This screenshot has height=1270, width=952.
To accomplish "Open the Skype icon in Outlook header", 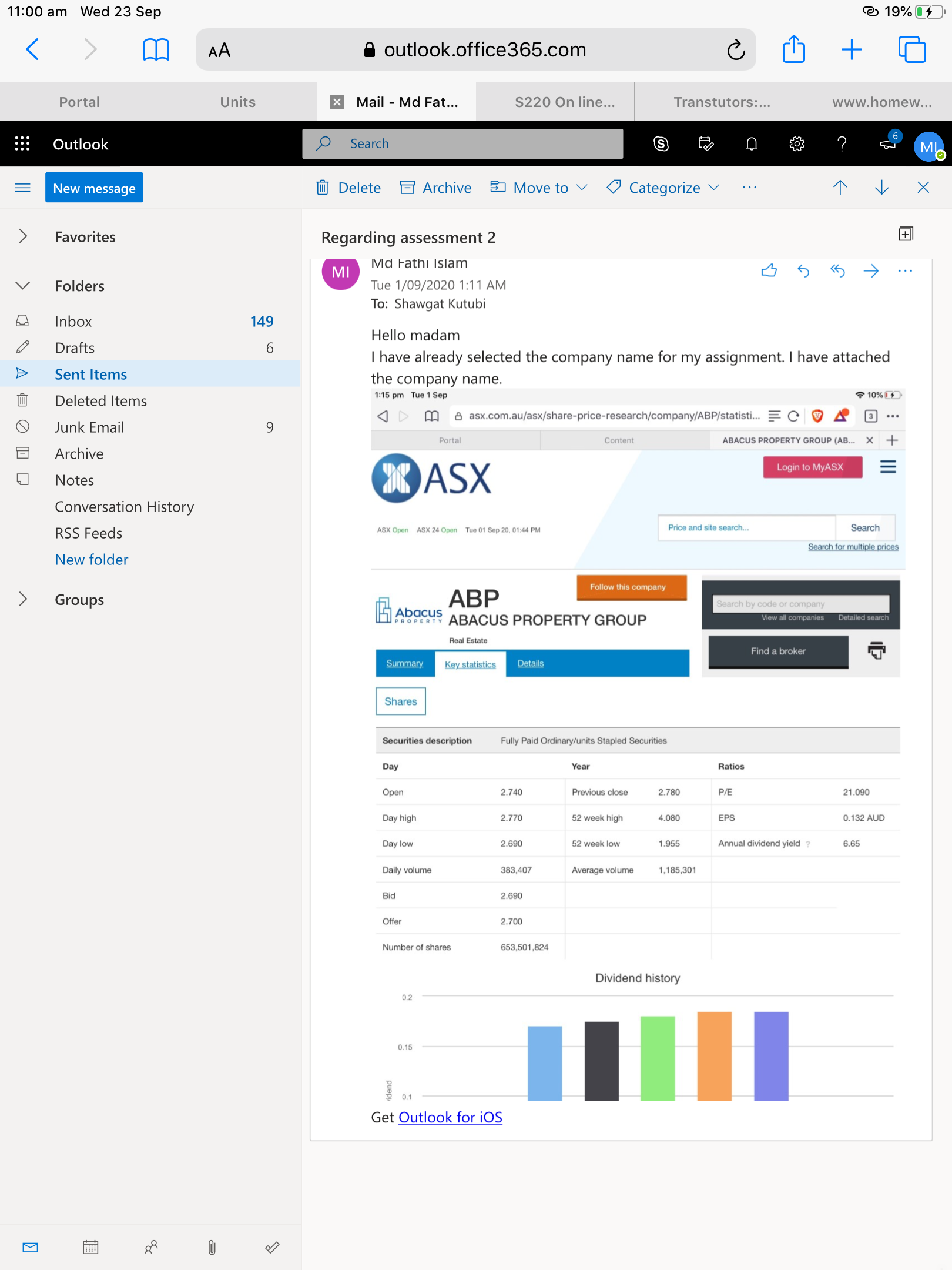I will coord(661,144).
